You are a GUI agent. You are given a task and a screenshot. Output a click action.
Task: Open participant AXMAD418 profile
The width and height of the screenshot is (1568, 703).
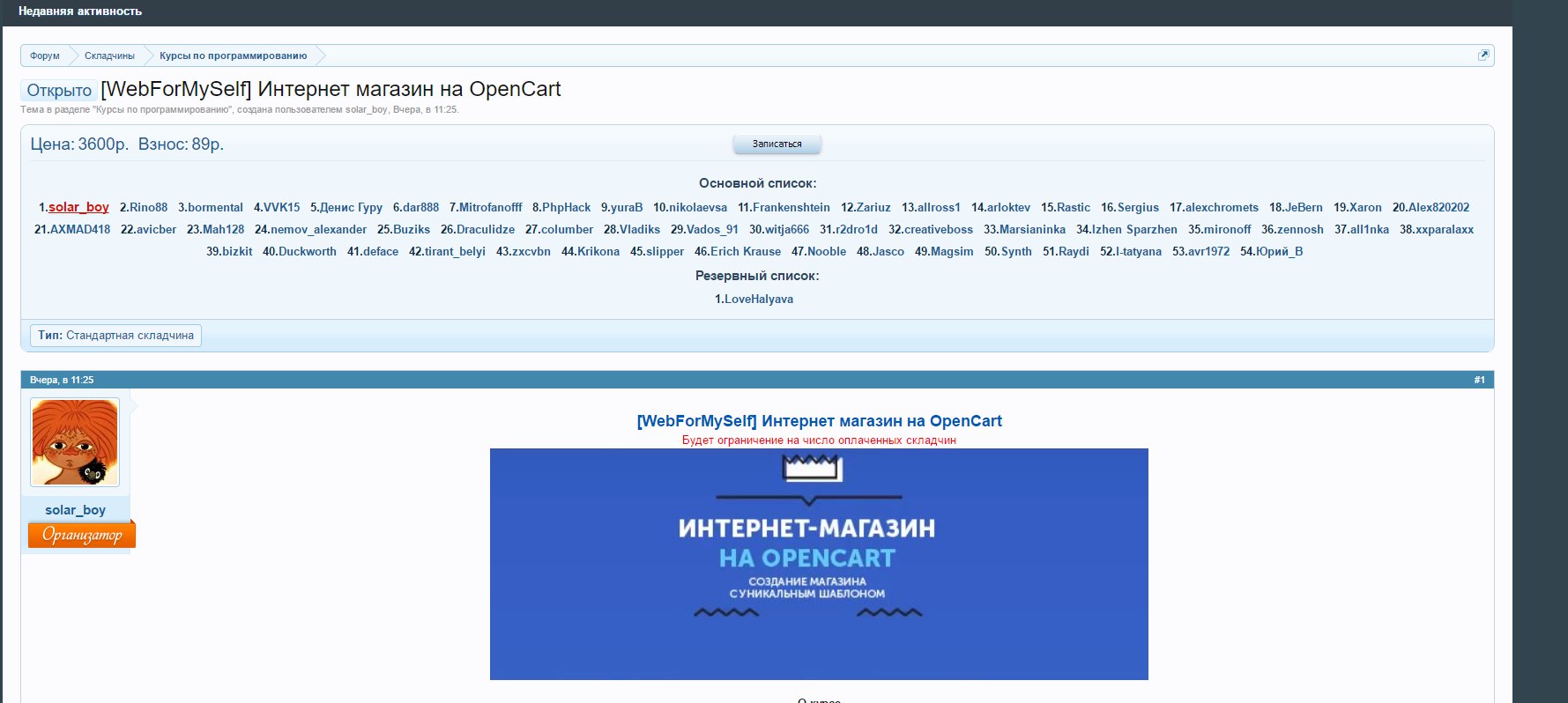coord(80,229)
